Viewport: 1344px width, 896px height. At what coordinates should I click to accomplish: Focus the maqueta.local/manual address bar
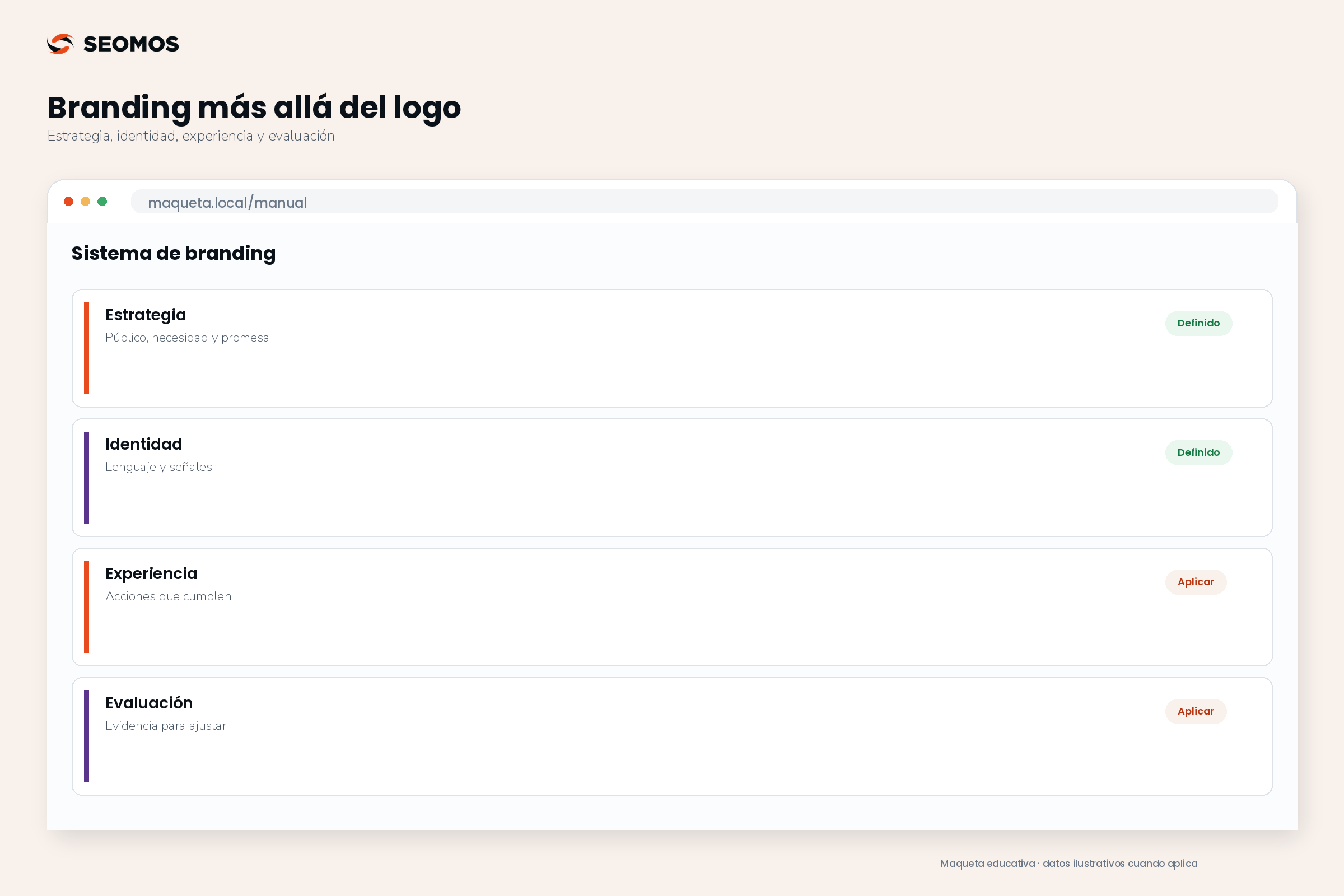(x=704, y=202)
